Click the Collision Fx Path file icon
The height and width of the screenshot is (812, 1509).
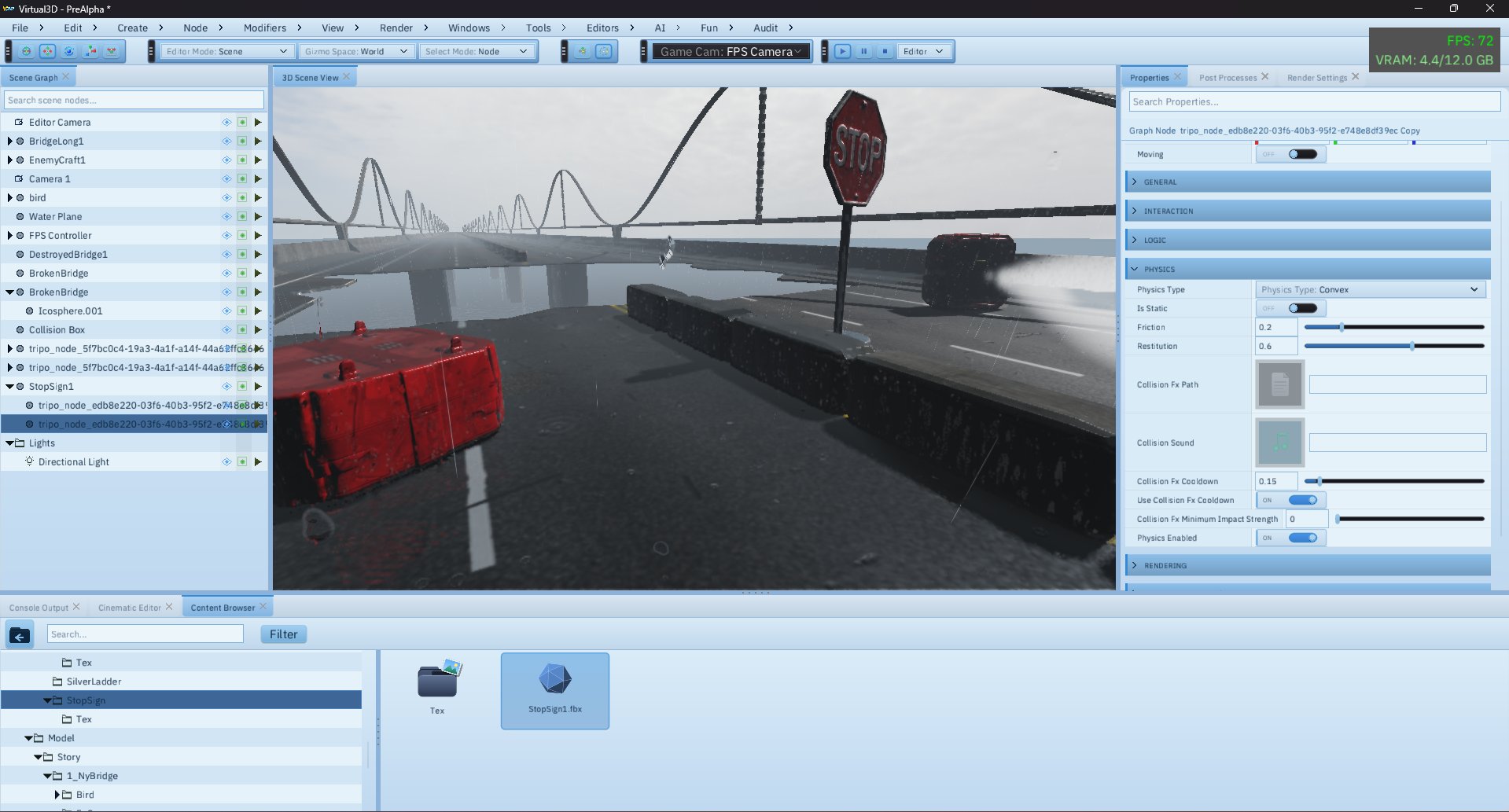click(1279, 384)
